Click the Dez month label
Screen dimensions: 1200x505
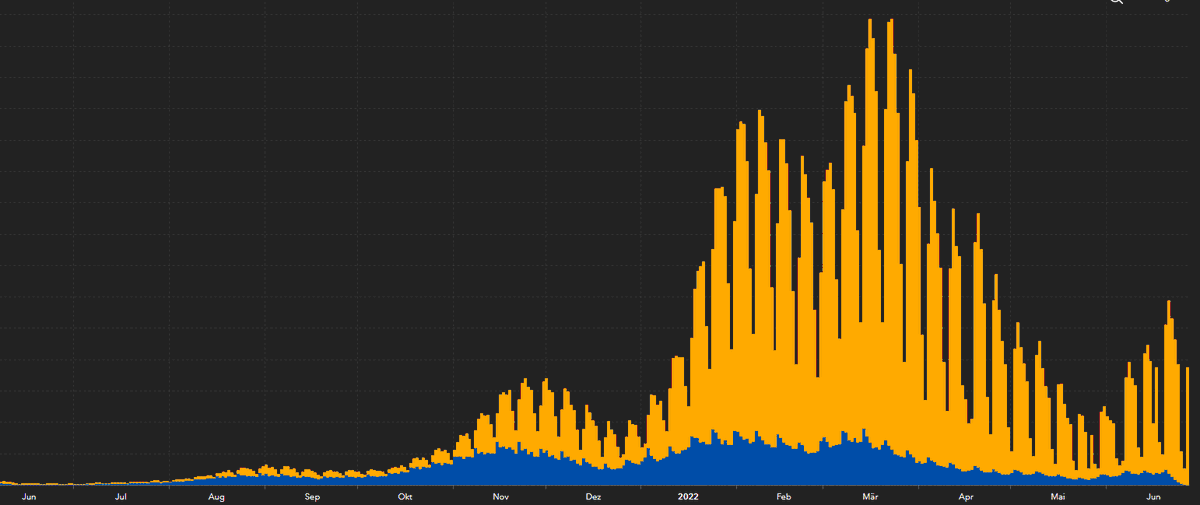(593, 496)
